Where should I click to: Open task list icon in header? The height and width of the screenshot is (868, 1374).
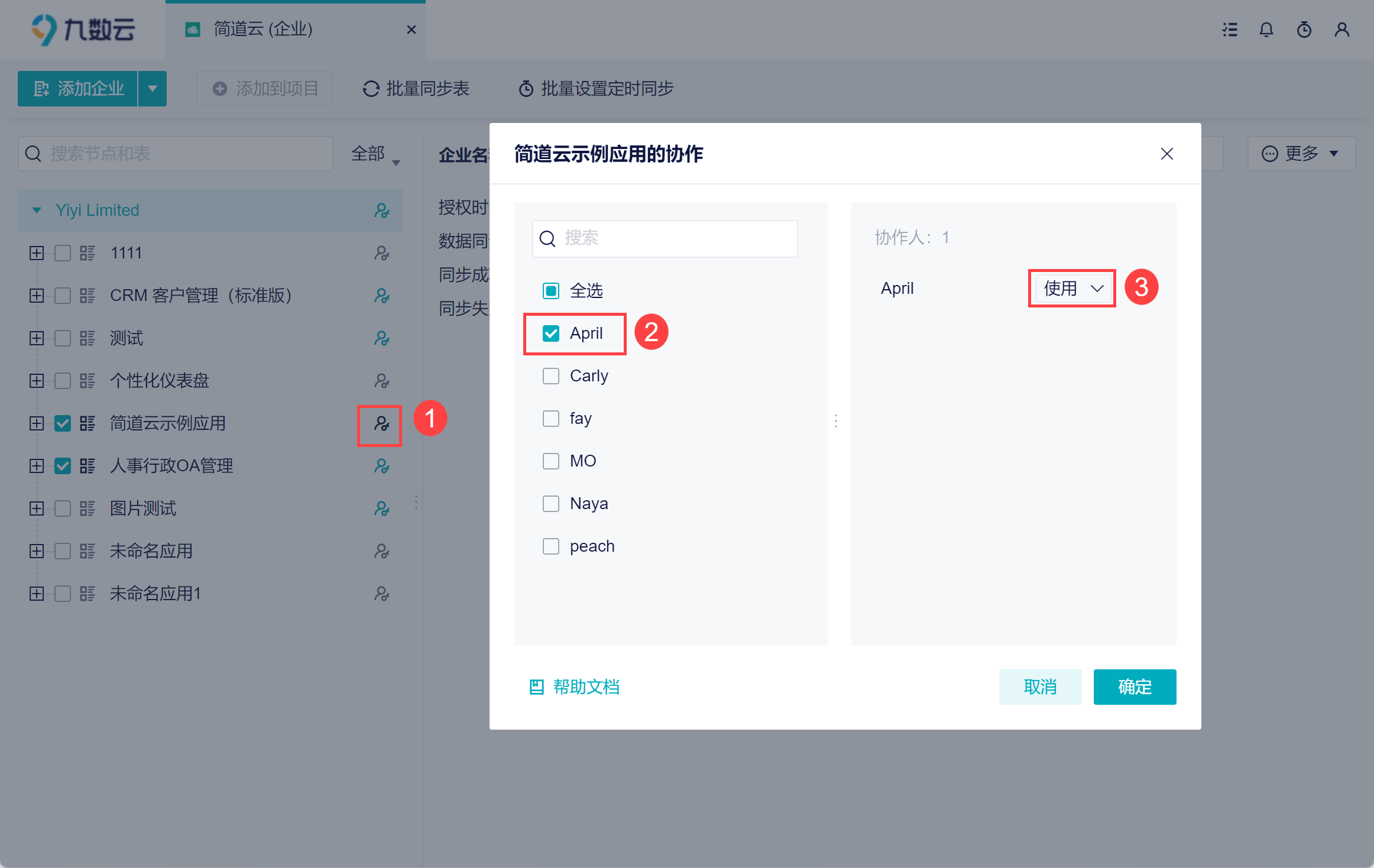(1230, 30)
